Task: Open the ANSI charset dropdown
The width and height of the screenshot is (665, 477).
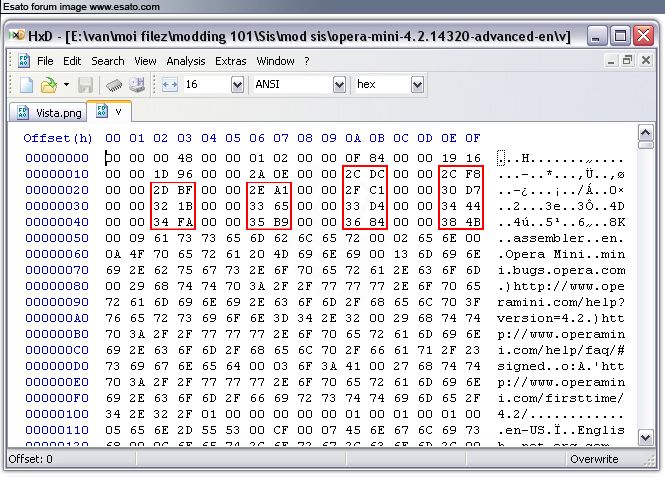Action: click(x=339, y=85)
